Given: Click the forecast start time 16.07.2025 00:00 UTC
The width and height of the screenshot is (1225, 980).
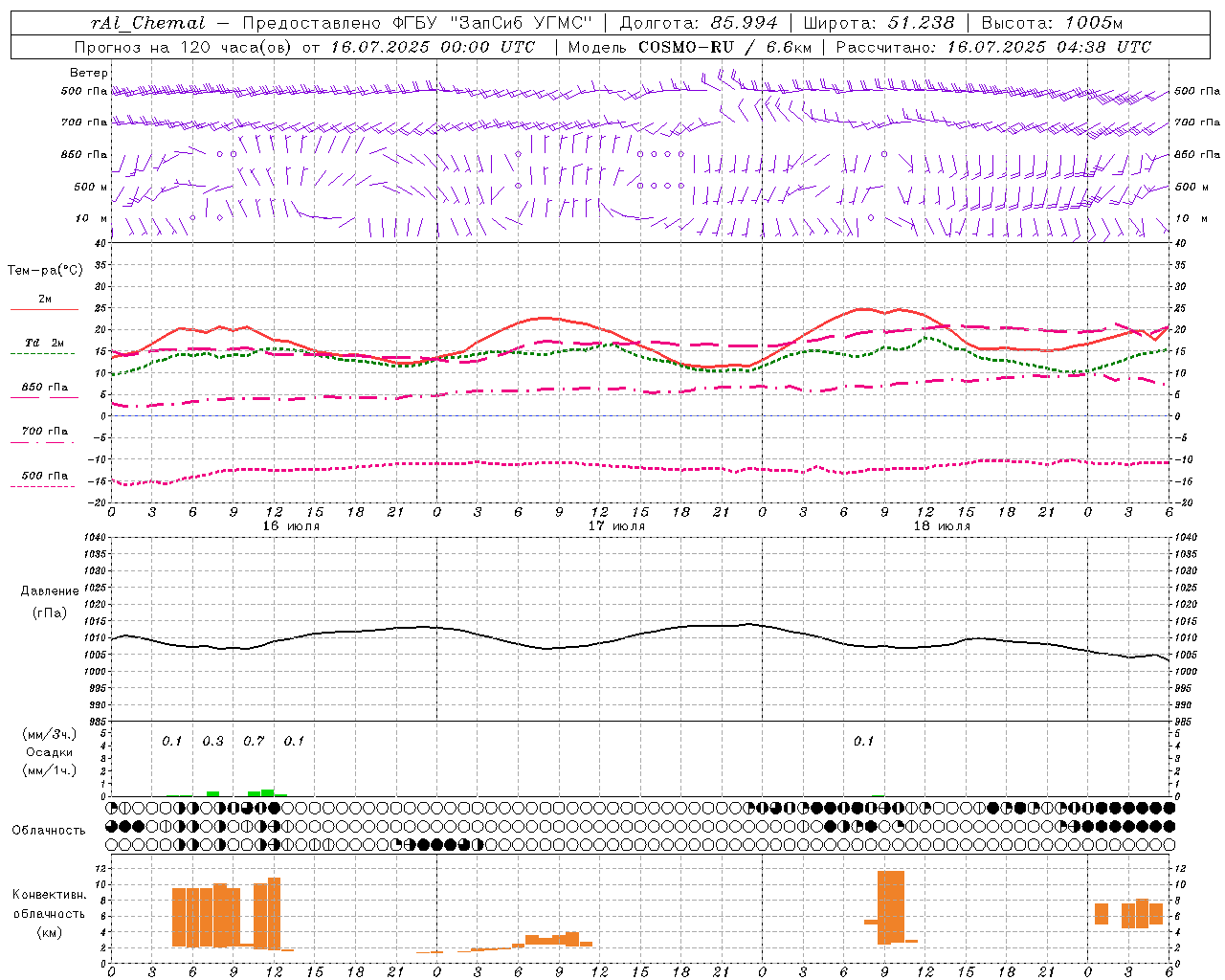Looking at the screenshot, I should click(433, 47).
